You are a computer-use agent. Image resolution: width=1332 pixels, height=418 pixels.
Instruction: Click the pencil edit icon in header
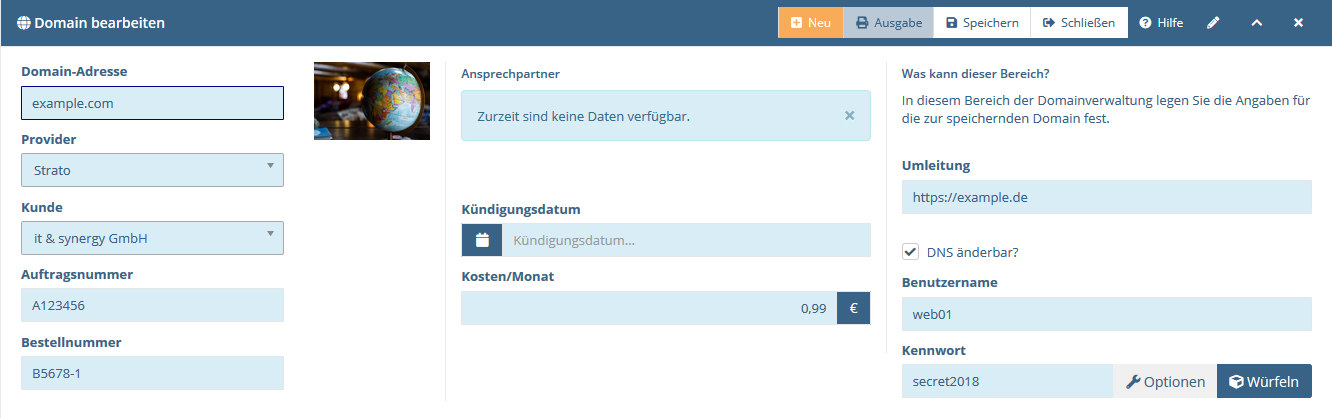click(1213, 22)
